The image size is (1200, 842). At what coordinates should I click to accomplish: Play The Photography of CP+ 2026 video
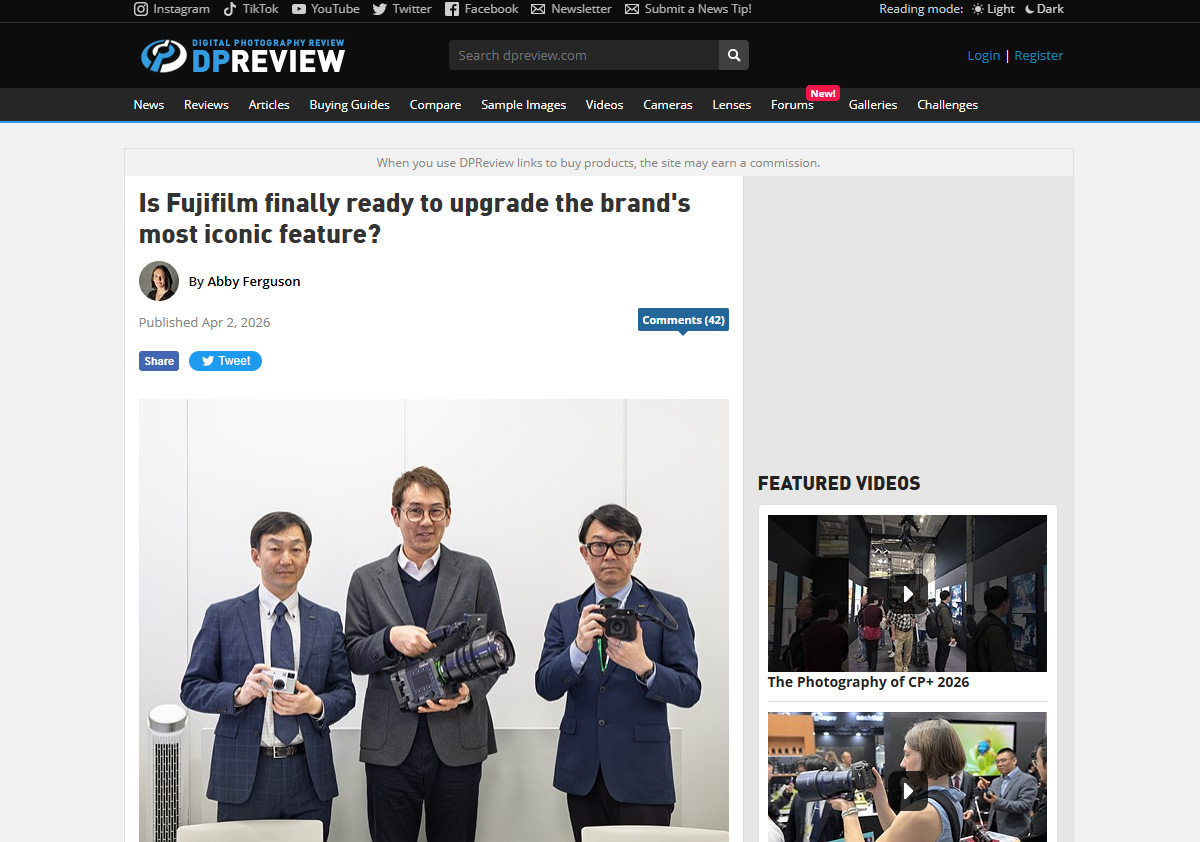[x=907, y=593]
